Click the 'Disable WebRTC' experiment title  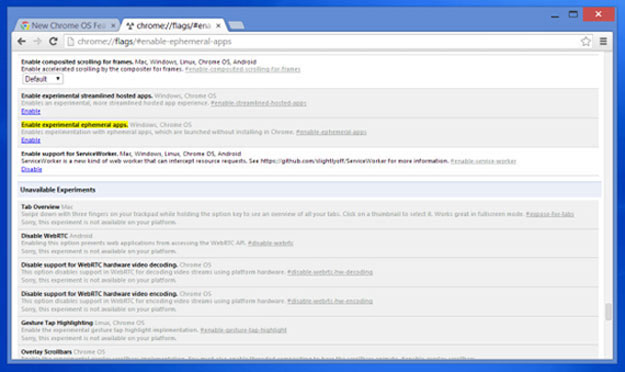pyautogui.click(x=44, y=236)
